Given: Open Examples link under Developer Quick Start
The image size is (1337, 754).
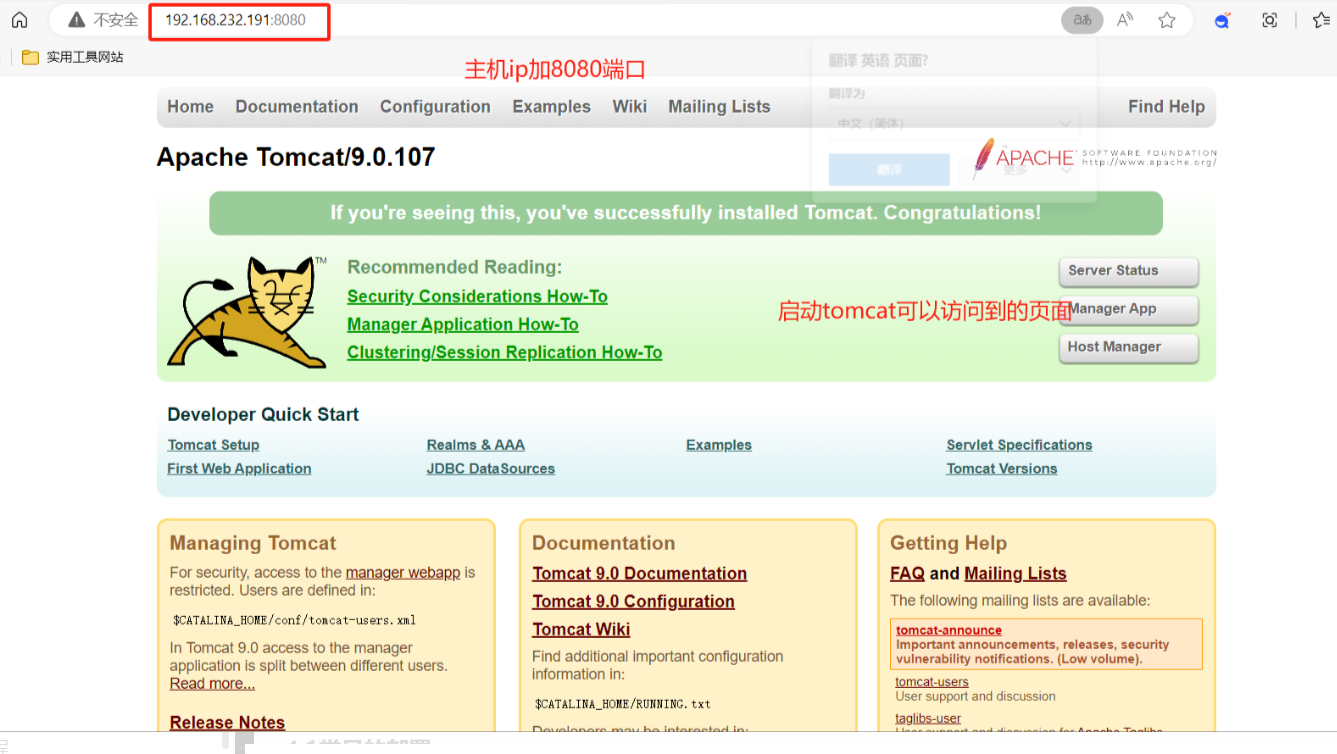Looking at the screenshot, I should point(719,445).
